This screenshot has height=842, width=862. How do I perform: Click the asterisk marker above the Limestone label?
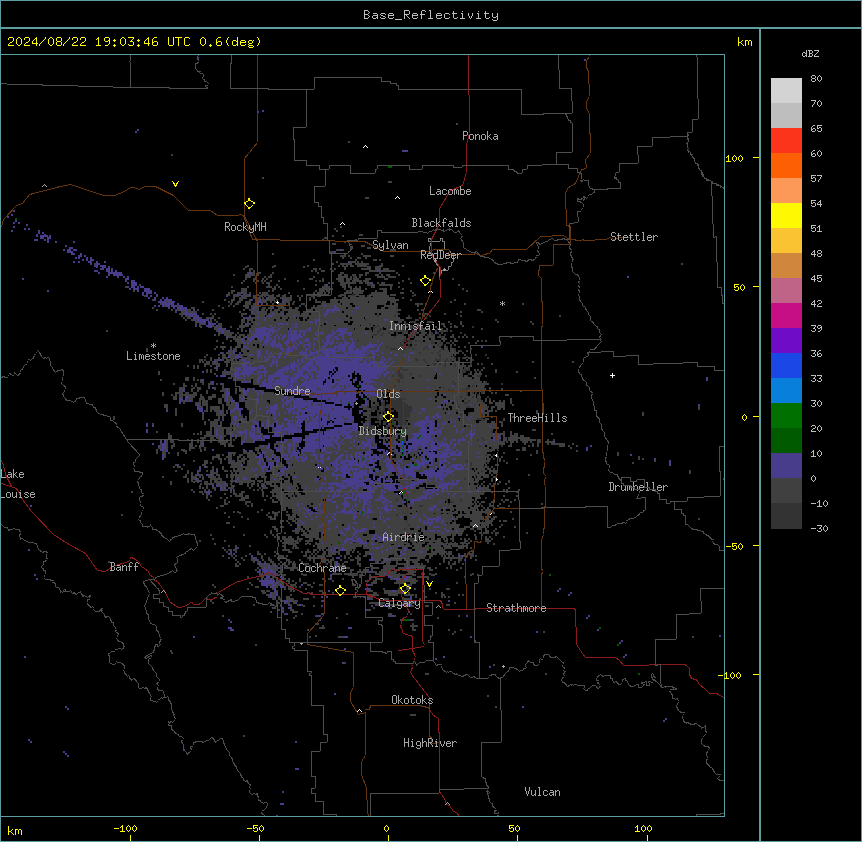(153, 346)
